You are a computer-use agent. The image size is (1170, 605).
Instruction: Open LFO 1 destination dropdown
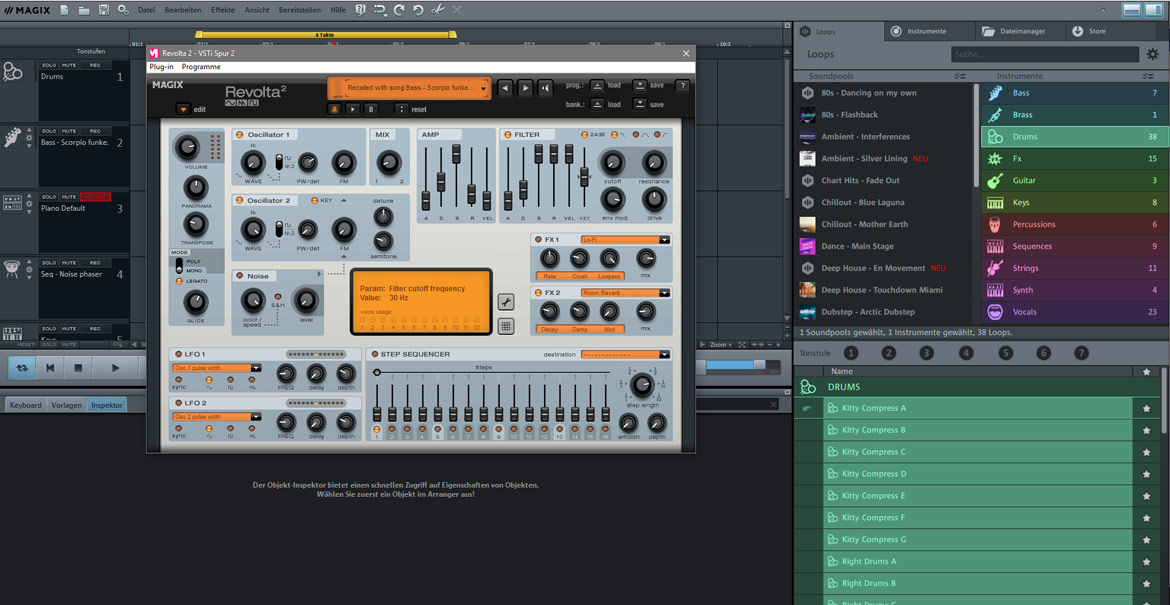(256, 368)
